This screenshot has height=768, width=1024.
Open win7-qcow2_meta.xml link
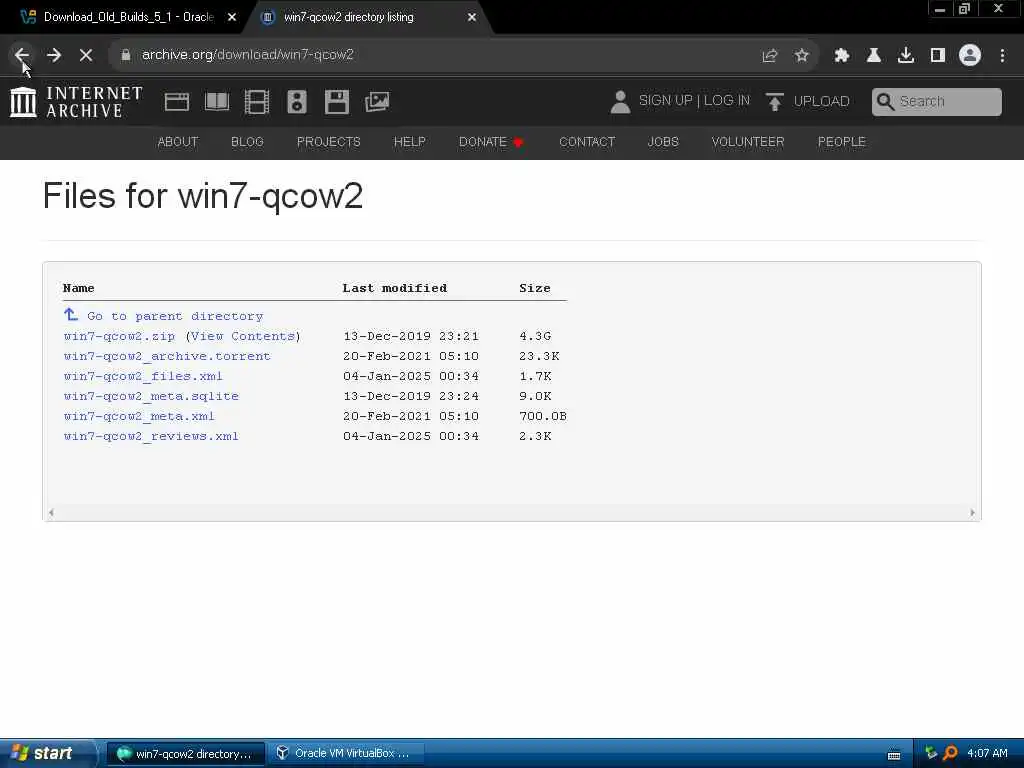coord(139,416)
